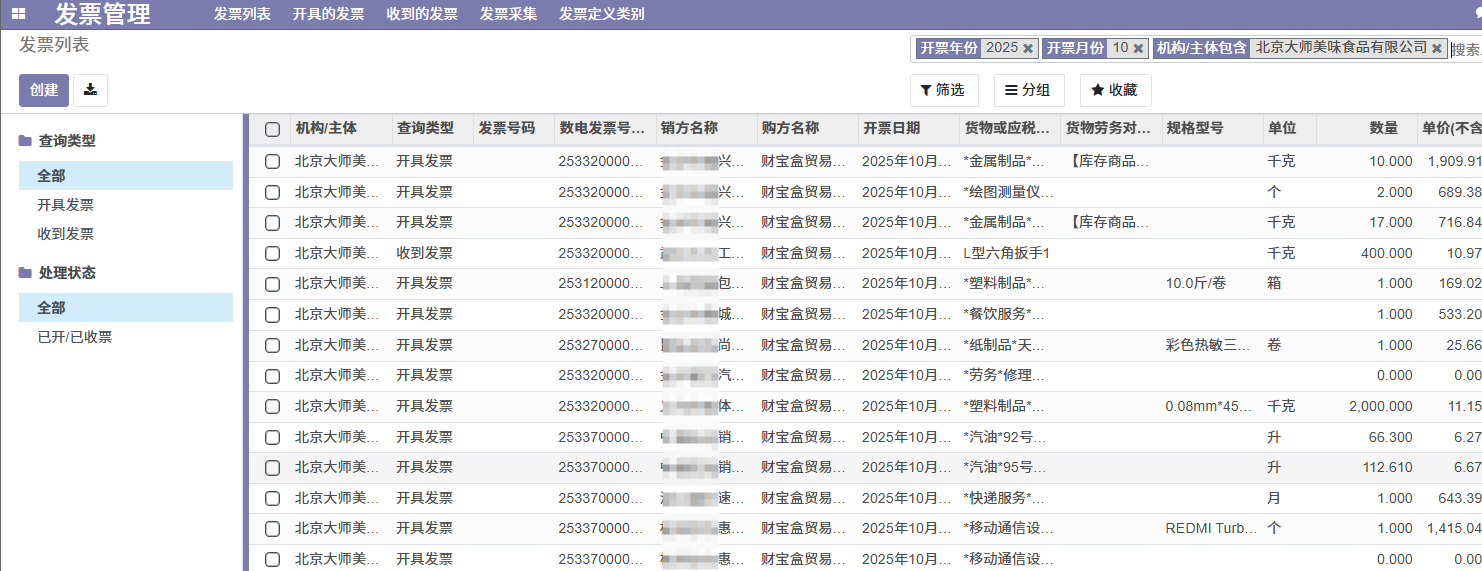
Task: Remove the 开票月份 10 filter tag
Action: tap(1138, 48)
